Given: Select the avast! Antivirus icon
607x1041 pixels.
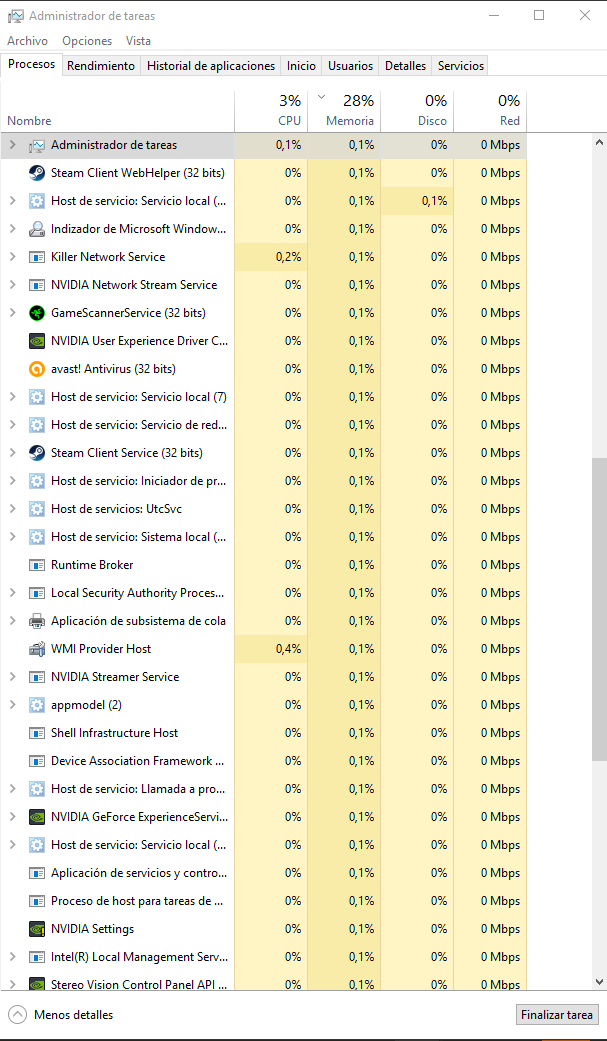Looking at the screenshot, I should [x=37, y=369].
